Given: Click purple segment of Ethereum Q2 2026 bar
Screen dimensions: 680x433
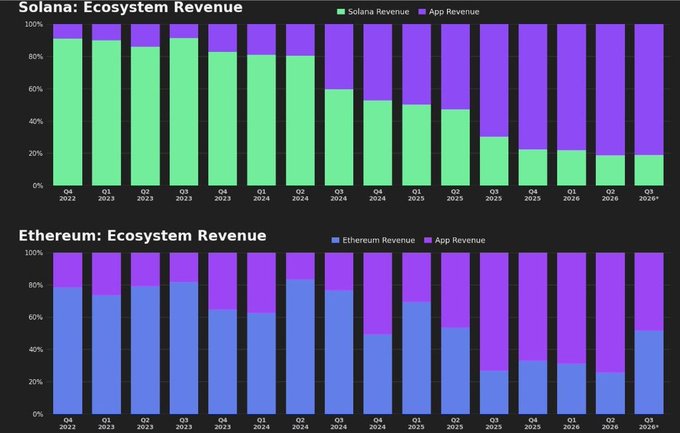Looking at the screenshot, I should coord(610,313).
